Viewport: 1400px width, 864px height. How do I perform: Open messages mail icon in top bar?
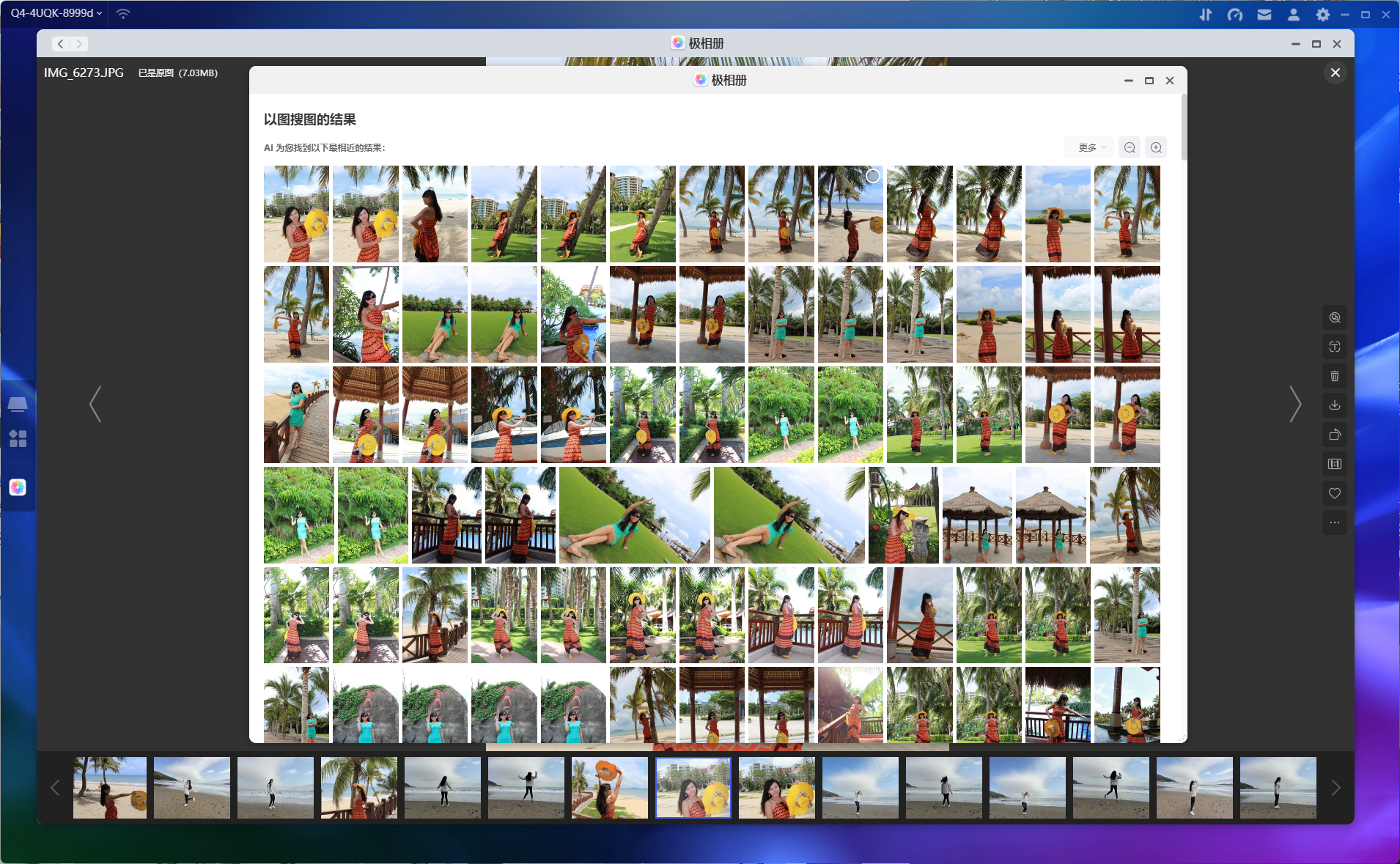tap(1264, 14)
